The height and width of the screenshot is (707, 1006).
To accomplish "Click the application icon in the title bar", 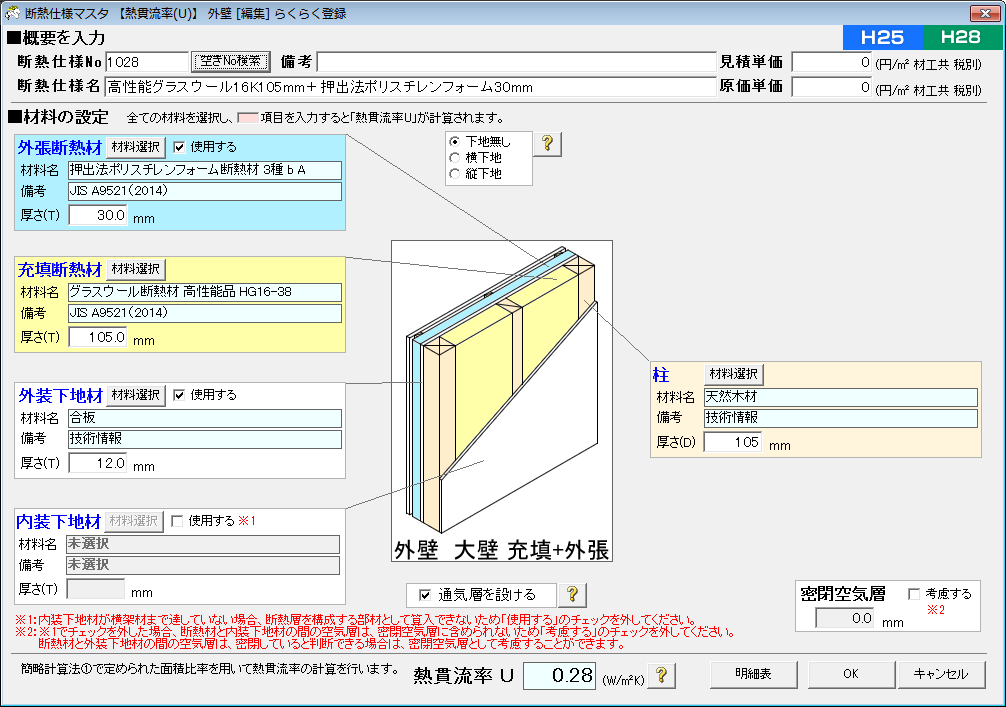I will tap(12, 13).
